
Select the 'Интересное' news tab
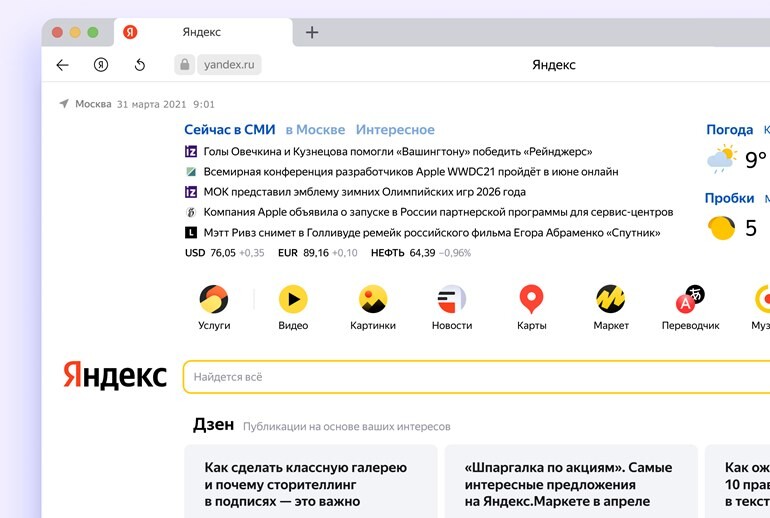(395, 130)
